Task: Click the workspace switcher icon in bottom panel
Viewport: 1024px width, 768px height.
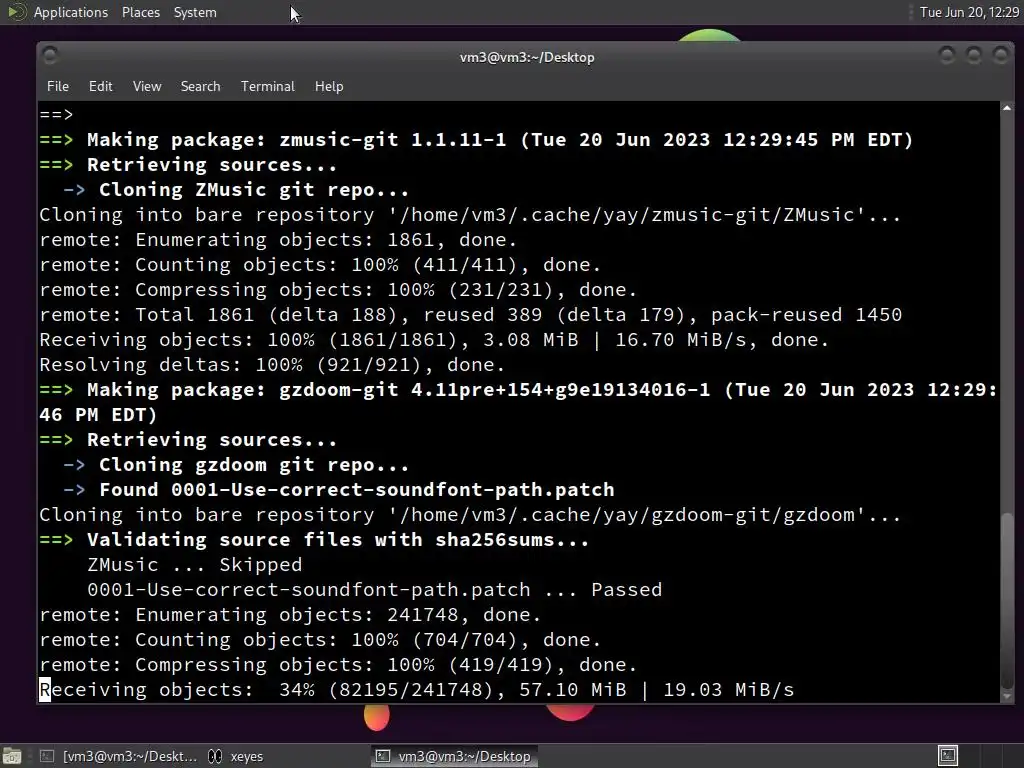Action: (948, 756)
